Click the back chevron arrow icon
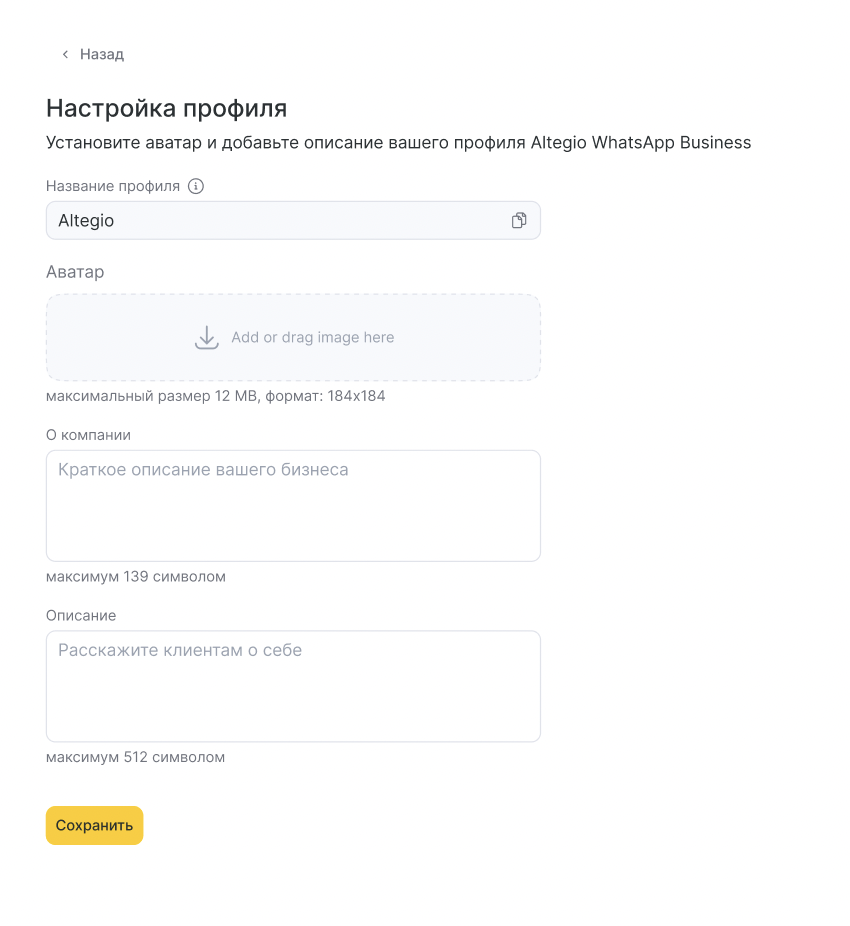 click(x=65, y=54)
